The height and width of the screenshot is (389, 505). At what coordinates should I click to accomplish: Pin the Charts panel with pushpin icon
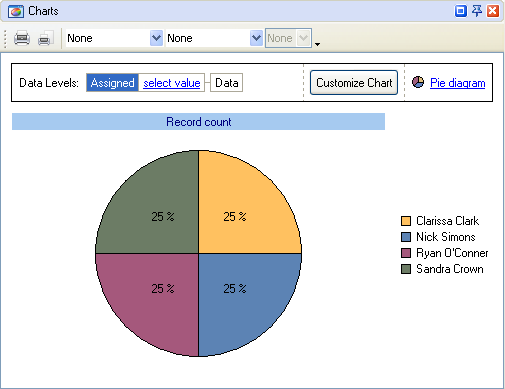[477, 11]
